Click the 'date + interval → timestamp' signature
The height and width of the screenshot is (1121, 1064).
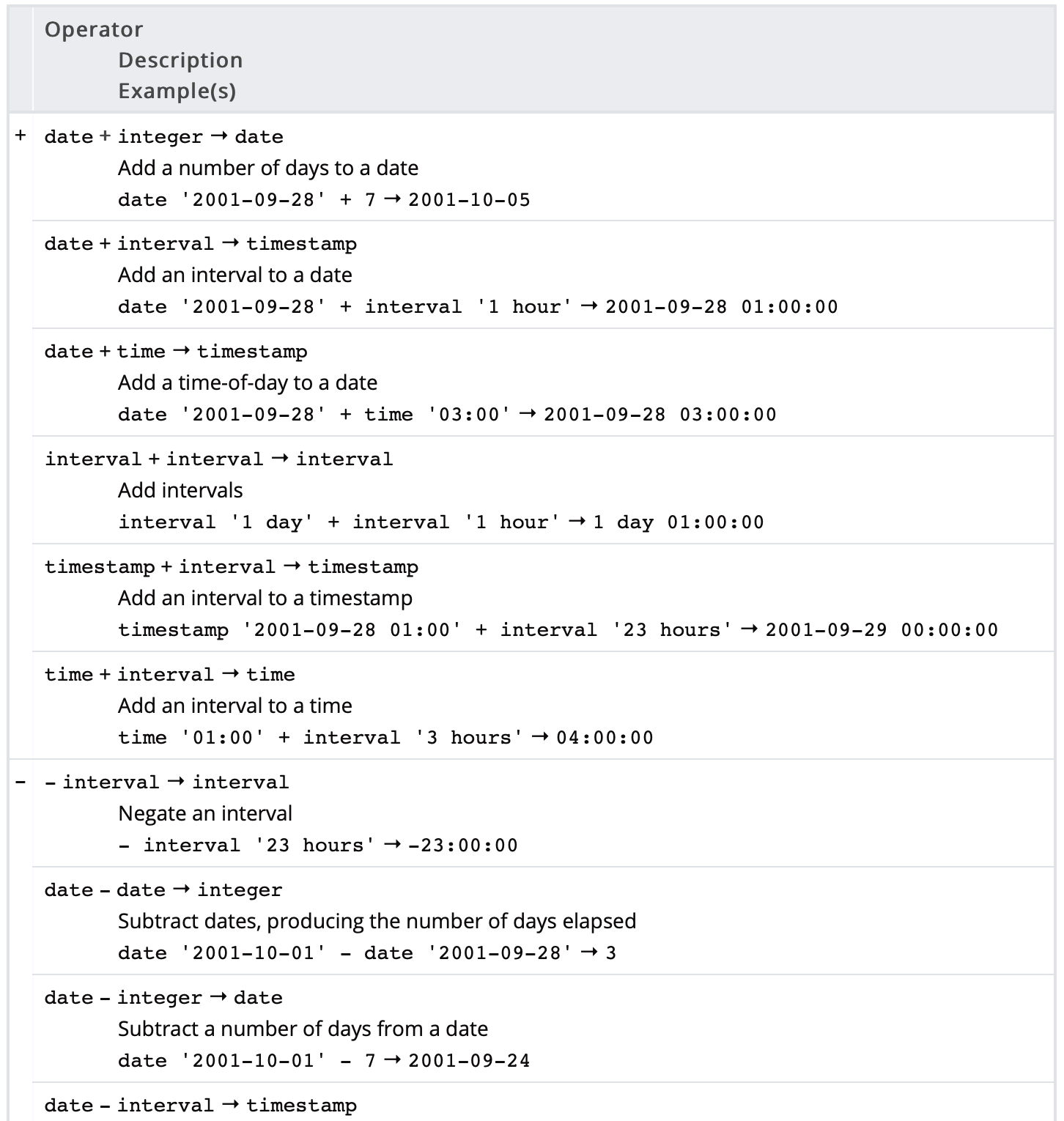(200, 244)
